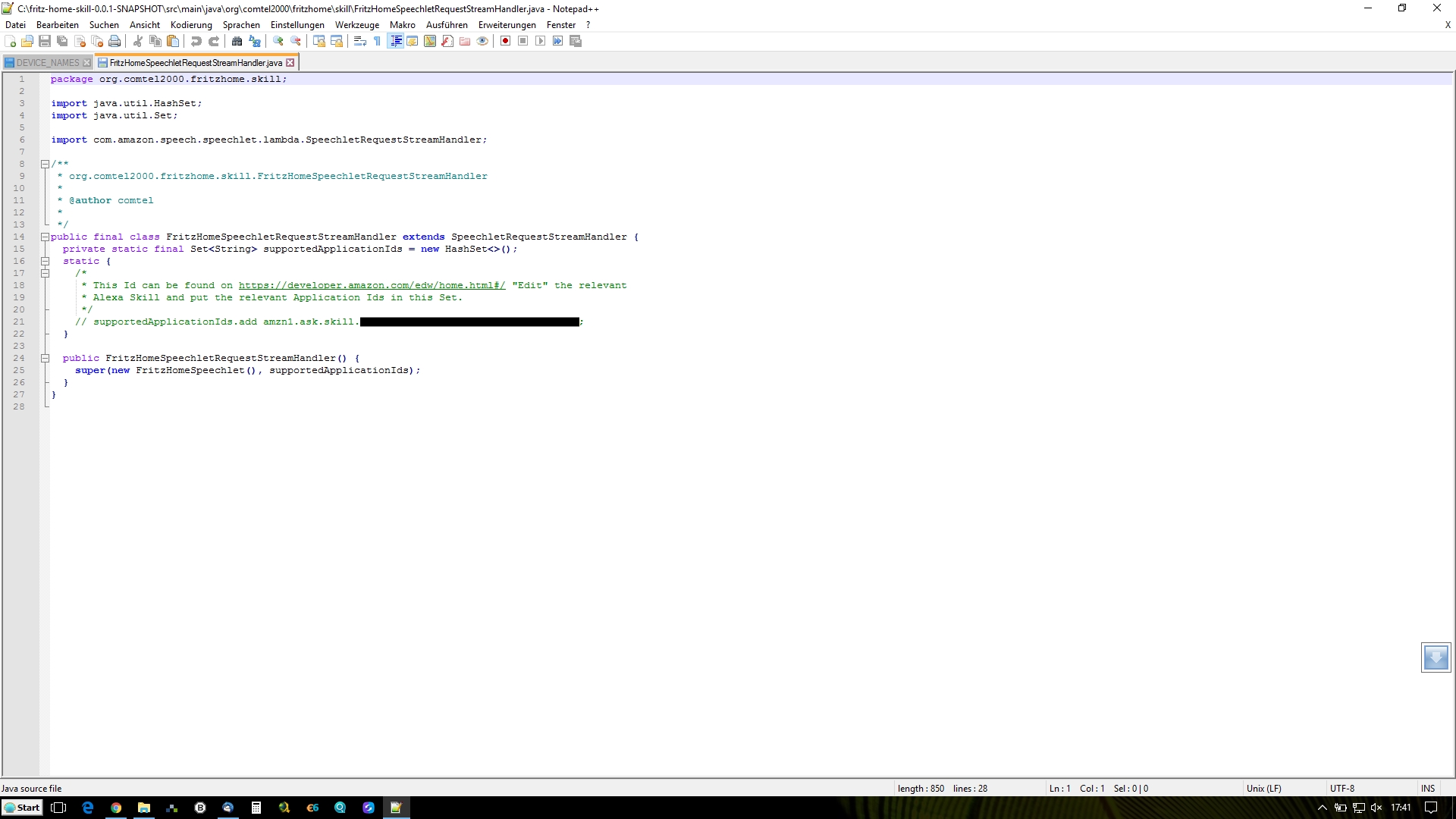Close the FritzHomeSpeechletRequestStreamHandler.java tab
The width and height of the screenshot is (1456, 819).
coord(290,63)
